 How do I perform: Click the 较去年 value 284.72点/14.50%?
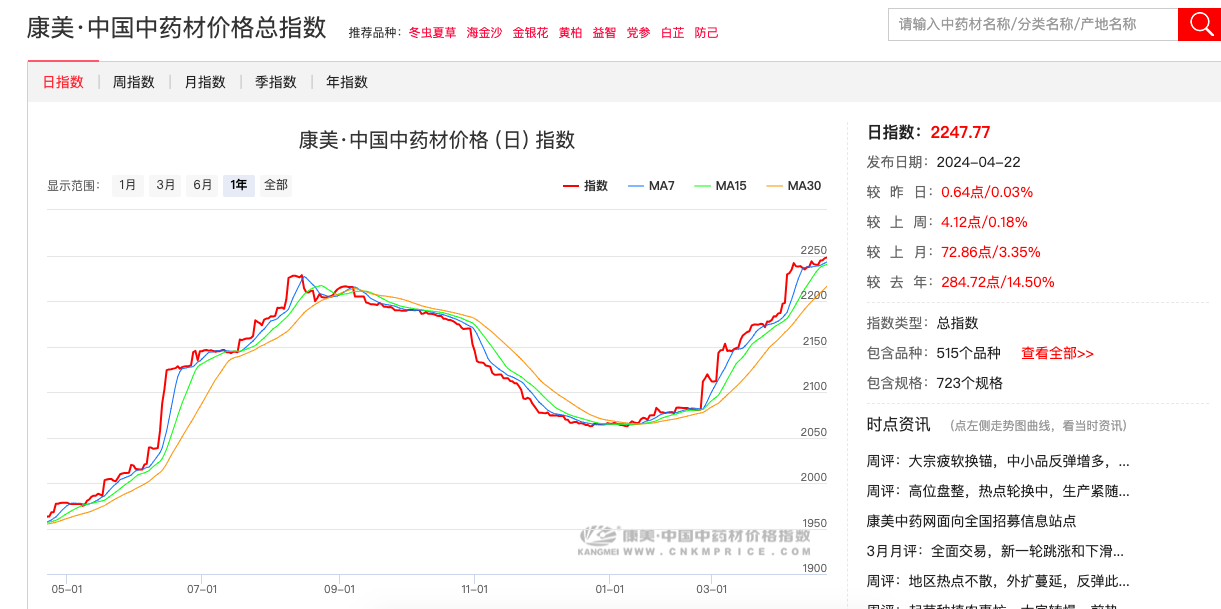click(x=998, y=282)
